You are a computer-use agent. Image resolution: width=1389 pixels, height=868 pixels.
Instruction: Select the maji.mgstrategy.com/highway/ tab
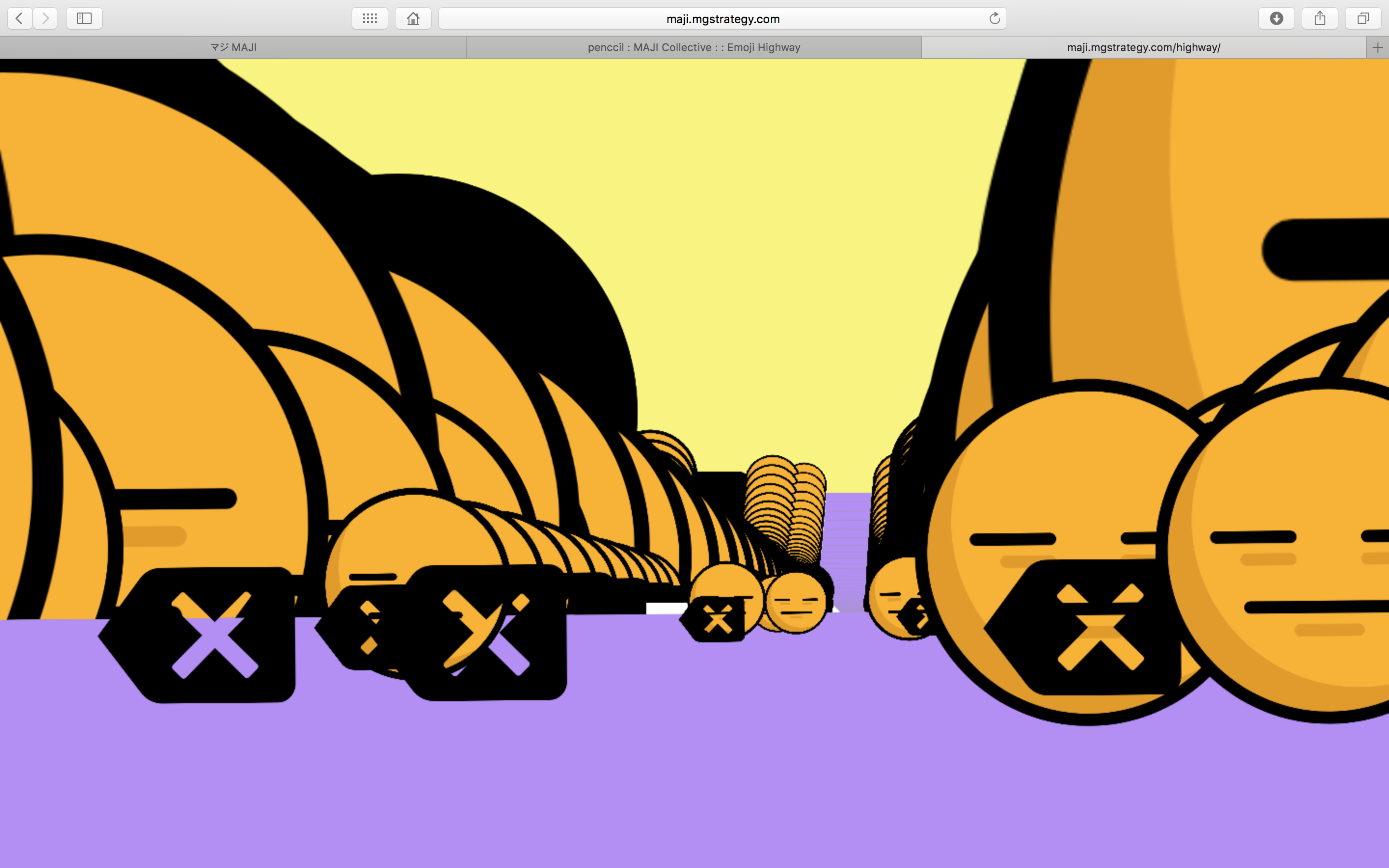1144,48
